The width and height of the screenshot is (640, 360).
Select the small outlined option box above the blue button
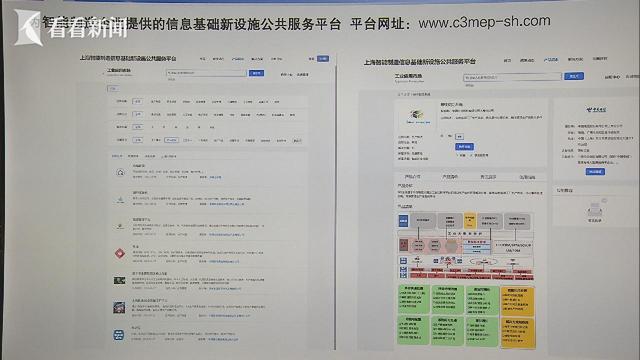(x=460, y=136)
